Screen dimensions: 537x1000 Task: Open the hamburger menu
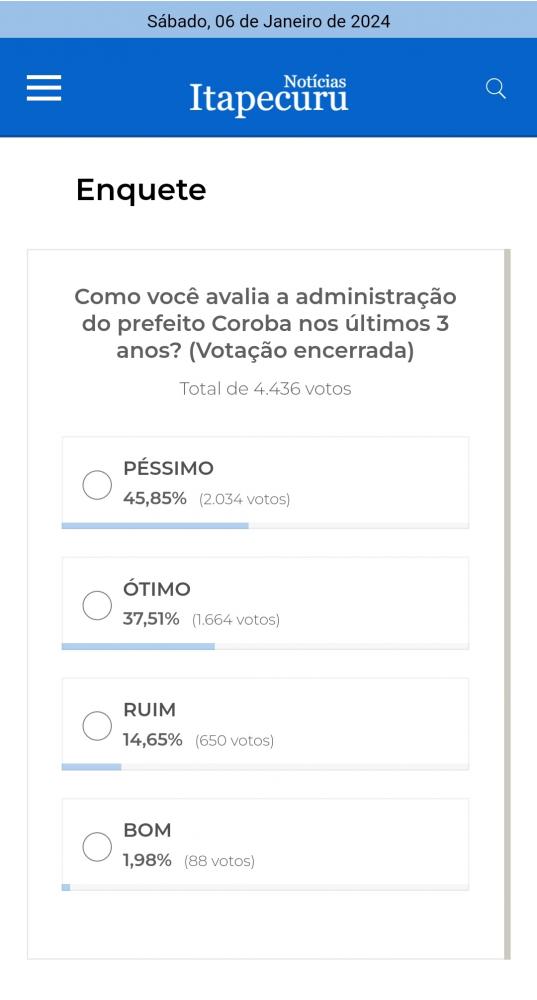tap(44, 88)
